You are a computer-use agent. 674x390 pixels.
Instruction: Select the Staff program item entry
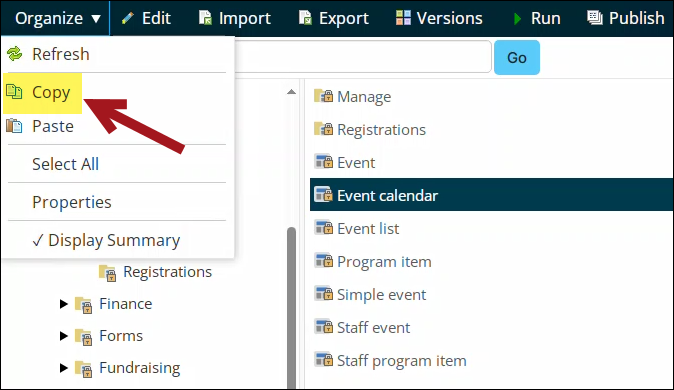(401, 360)
